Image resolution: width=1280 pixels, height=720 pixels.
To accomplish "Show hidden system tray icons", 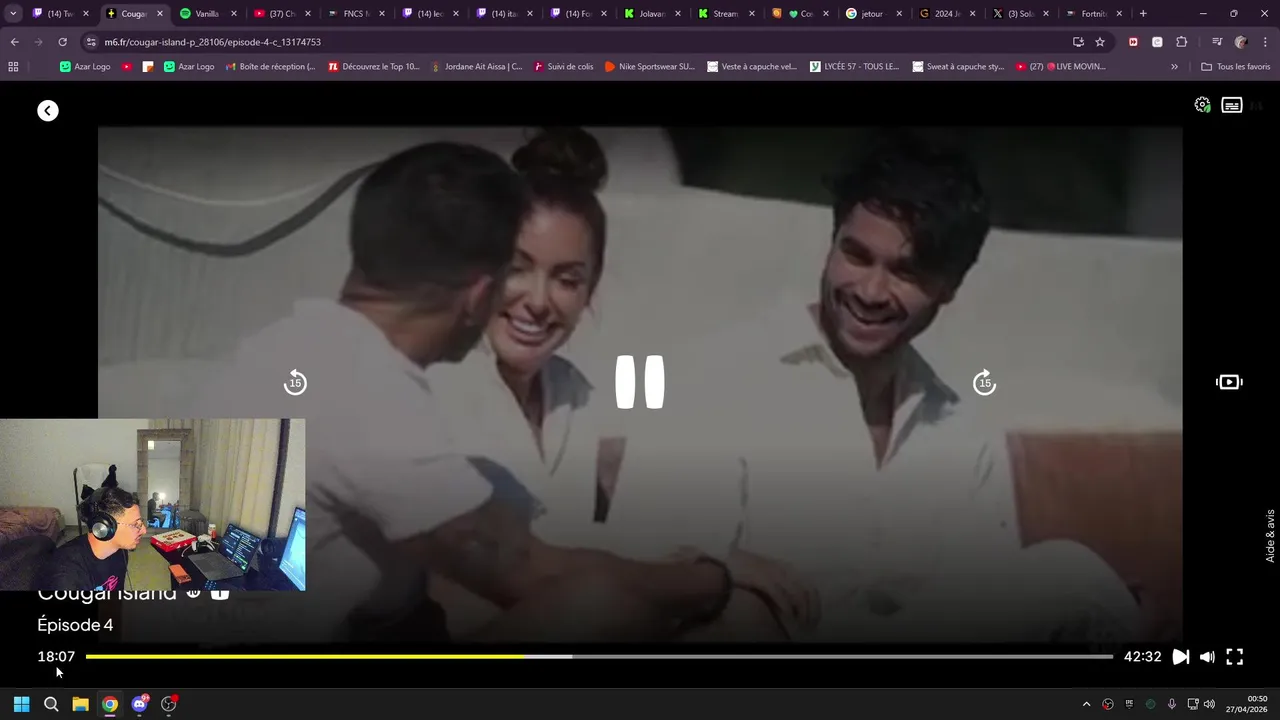I will click(1086, 704).
